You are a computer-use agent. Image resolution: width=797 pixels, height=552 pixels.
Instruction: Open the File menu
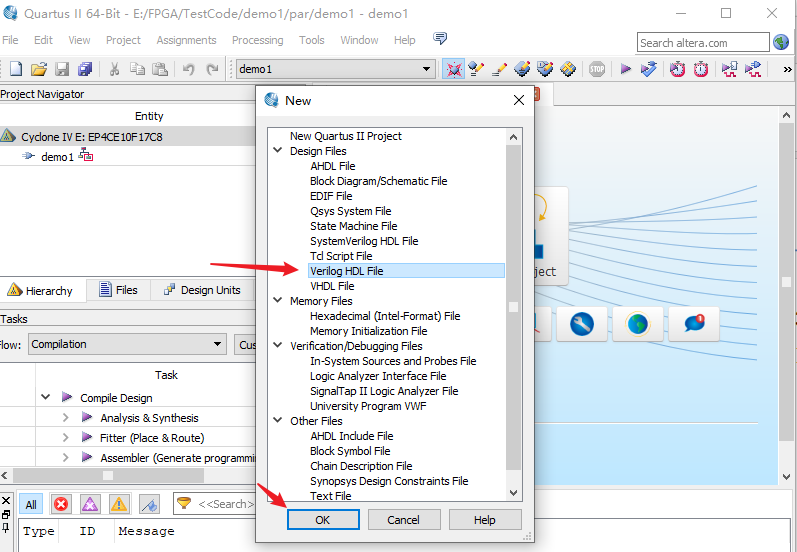pos(10,40)
